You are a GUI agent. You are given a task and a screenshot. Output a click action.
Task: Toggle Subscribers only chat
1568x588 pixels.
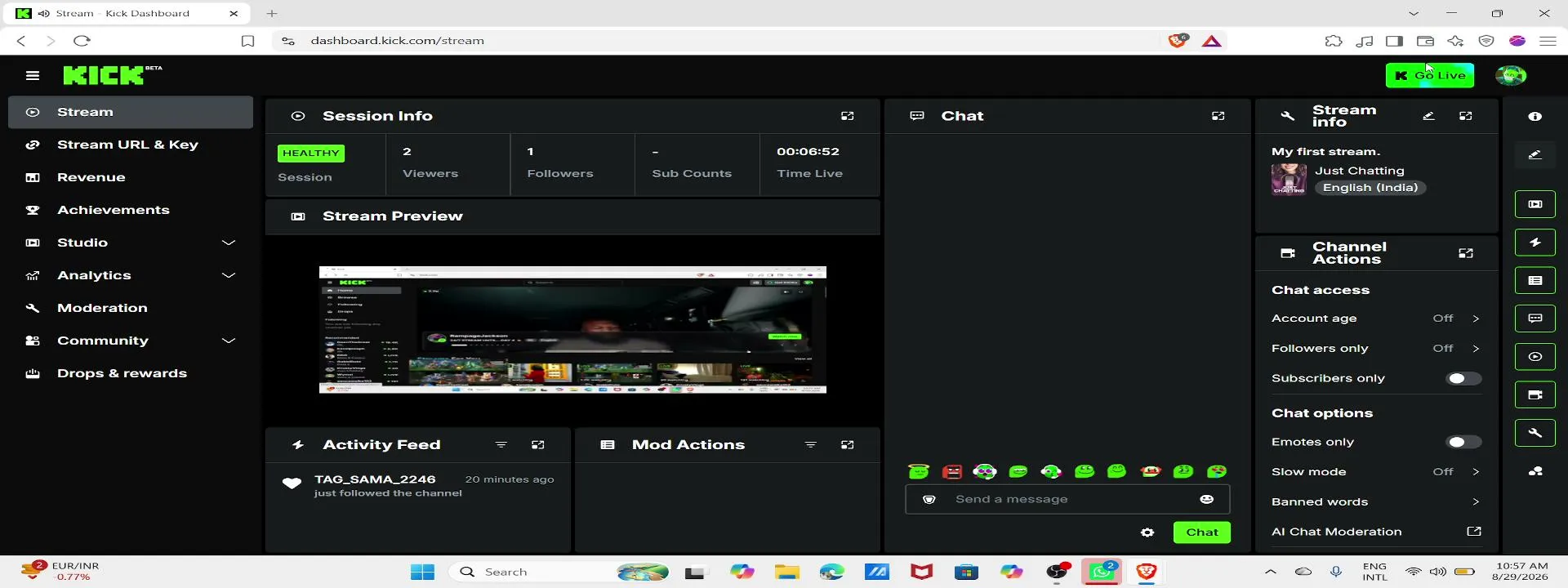click(x=1463, y=378)
